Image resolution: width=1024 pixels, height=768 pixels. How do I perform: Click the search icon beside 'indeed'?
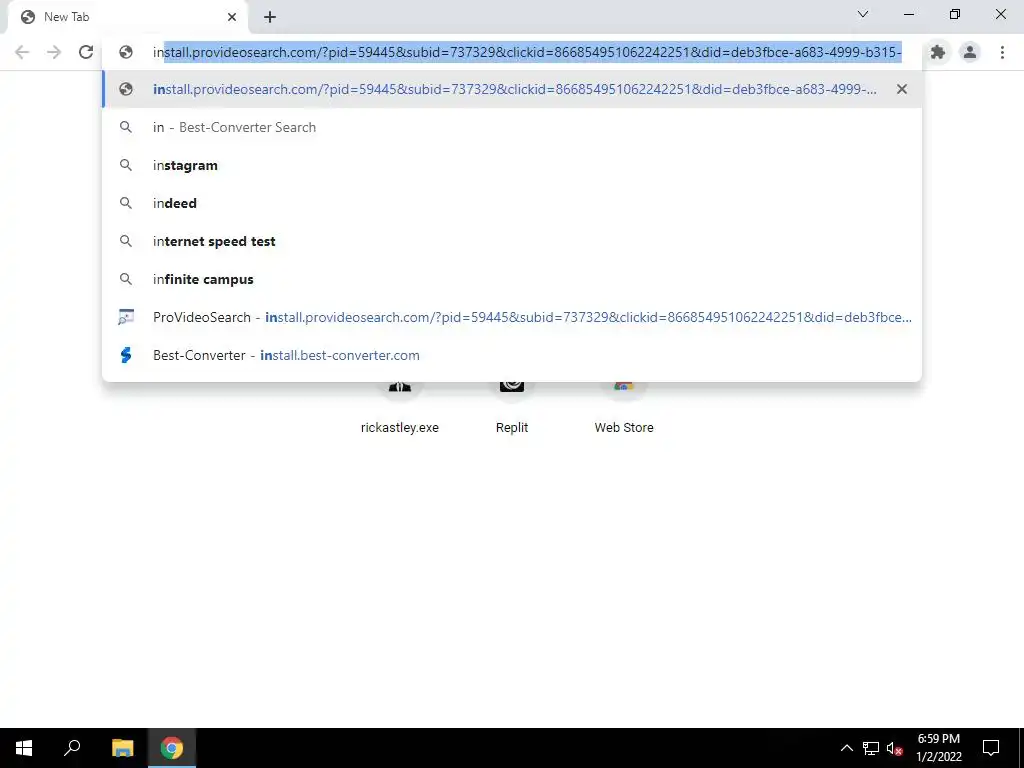tap(125, 203)
